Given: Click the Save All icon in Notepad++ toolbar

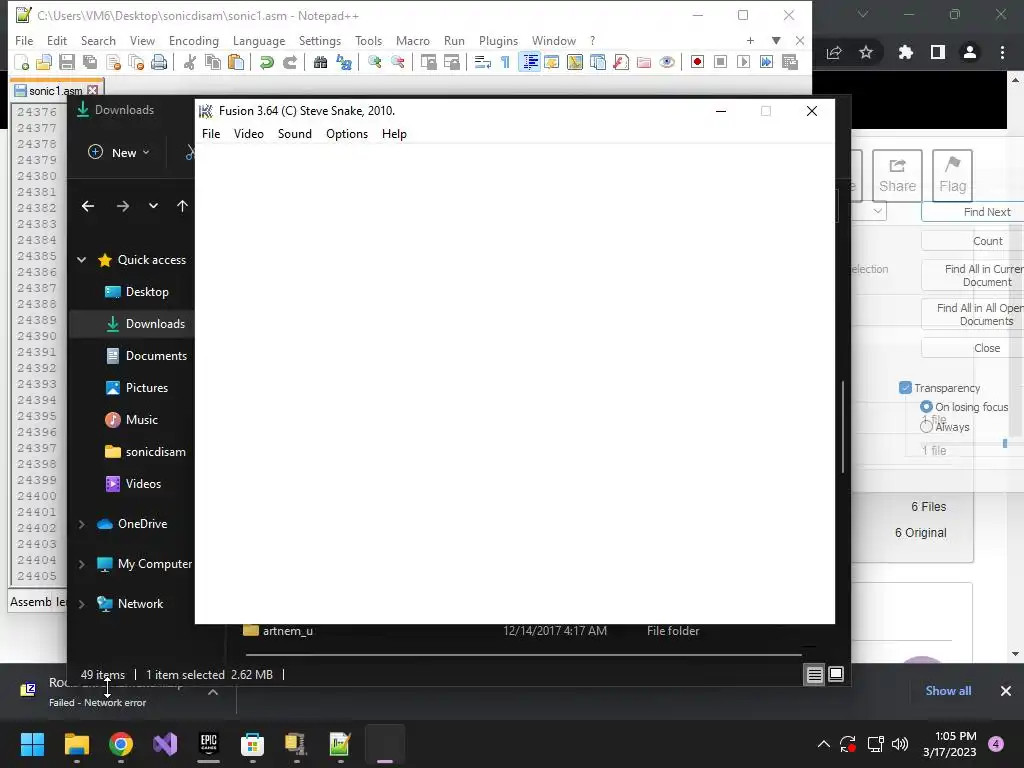Looking at the screenshot, I should click(89, 62).
